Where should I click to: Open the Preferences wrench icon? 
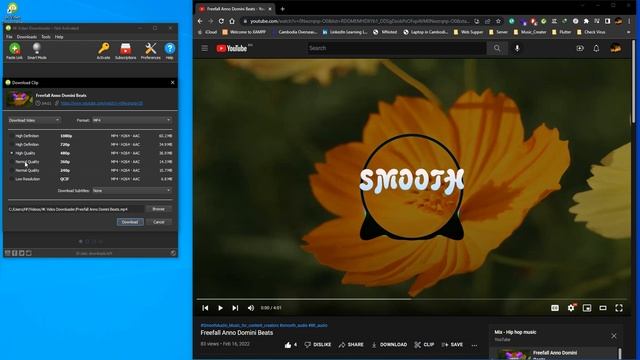click(151, 51)
